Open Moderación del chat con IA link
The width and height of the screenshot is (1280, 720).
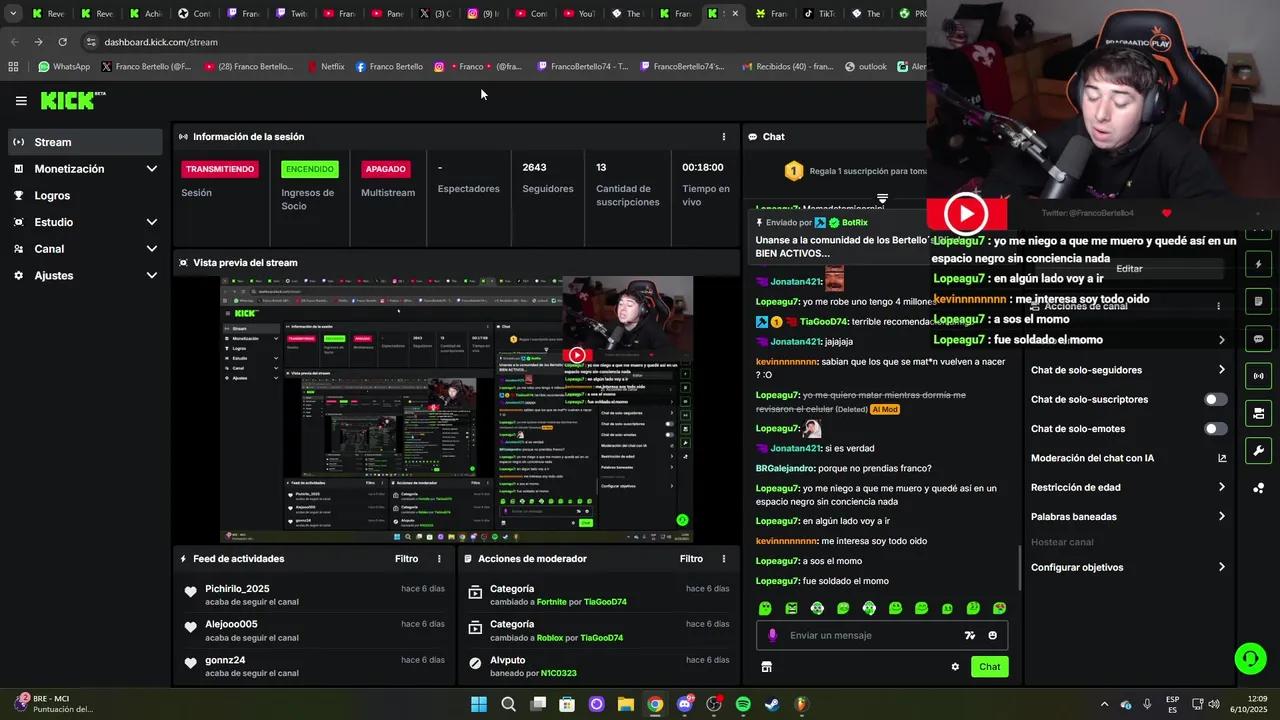pyautogui.click(x=1128, y=458)
